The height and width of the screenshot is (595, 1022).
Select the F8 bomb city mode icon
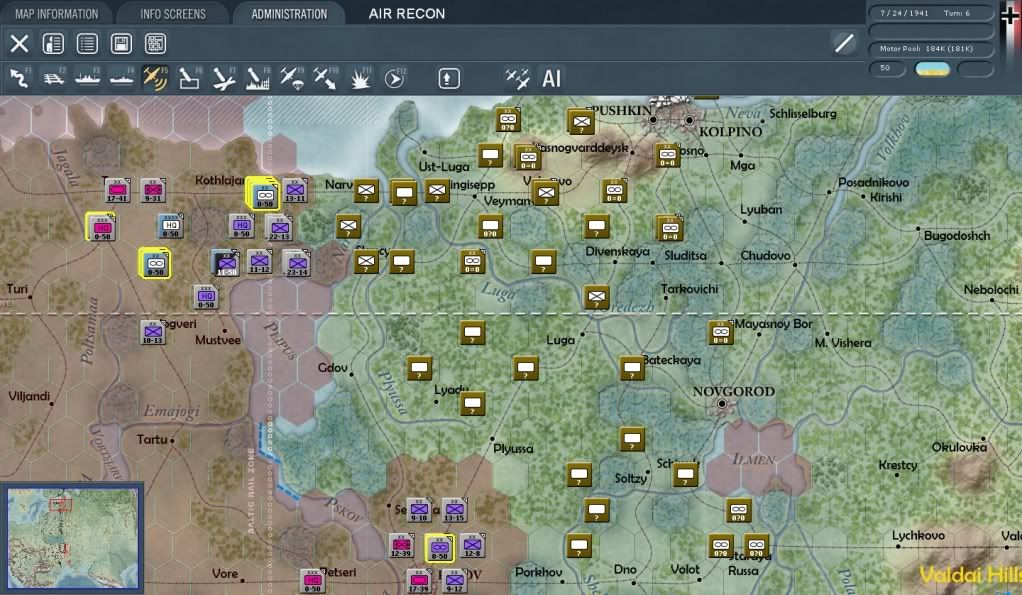(257, 78)
